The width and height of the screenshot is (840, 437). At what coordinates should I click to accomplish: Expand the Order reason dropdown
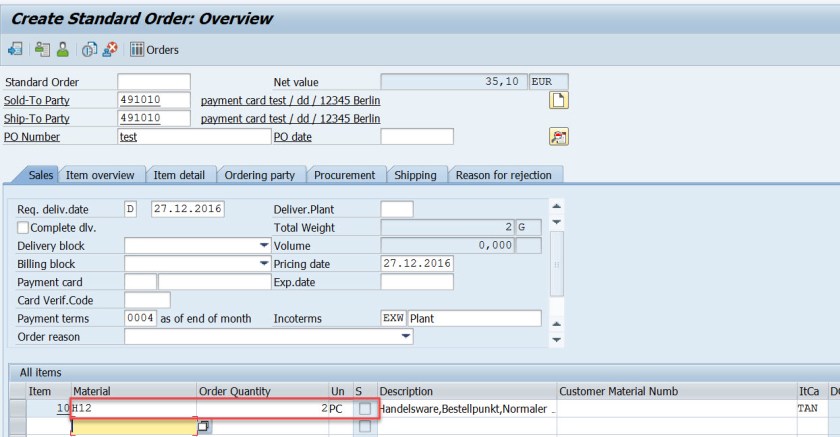tap(406, 337)
